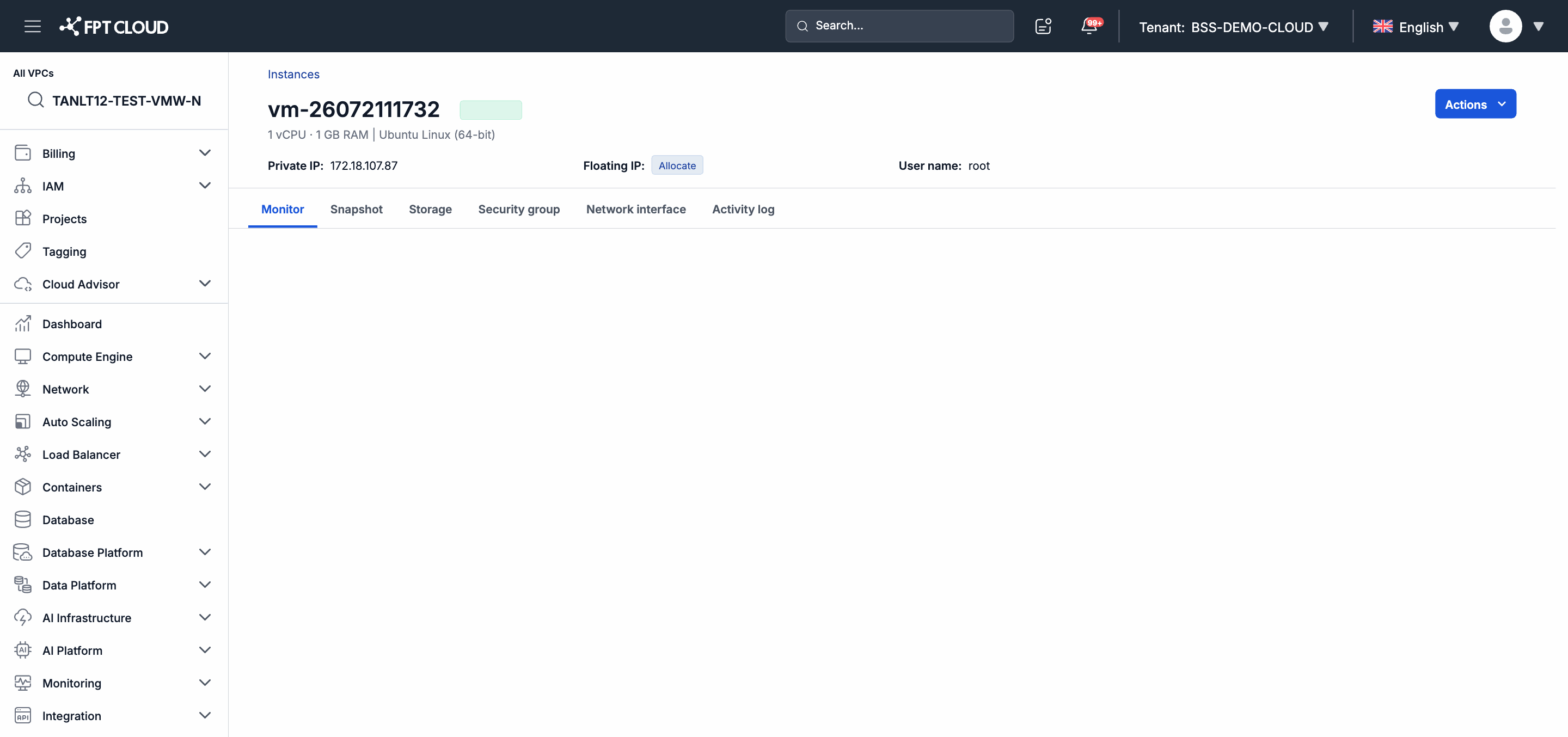Click the Network globe icon
This screenshot has height=737, width=1568.
22,388
